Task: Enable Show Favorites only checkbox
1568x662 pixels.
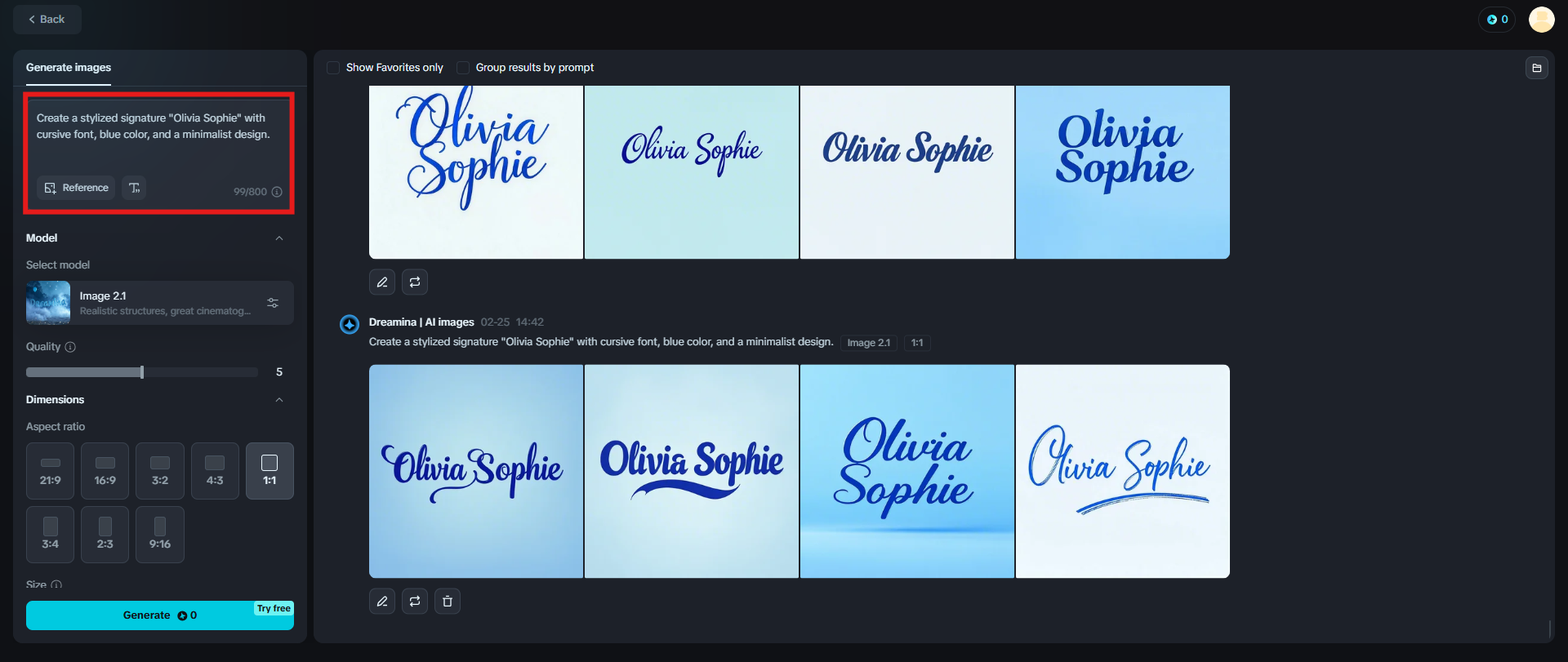Action: coord(333,68)
